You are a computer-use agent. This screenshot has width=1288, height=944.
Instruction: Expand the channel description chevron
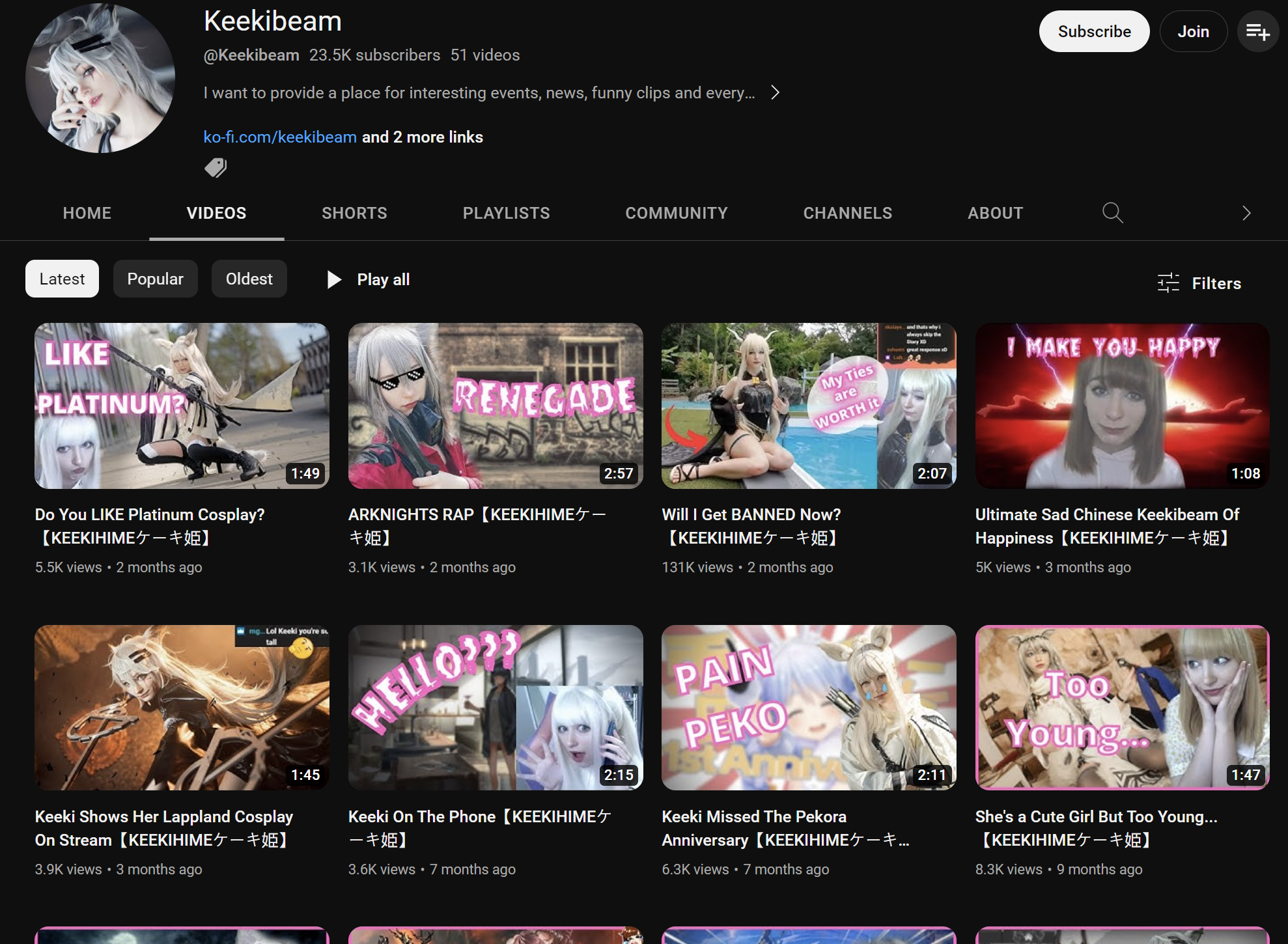click(x=775, y=92)
